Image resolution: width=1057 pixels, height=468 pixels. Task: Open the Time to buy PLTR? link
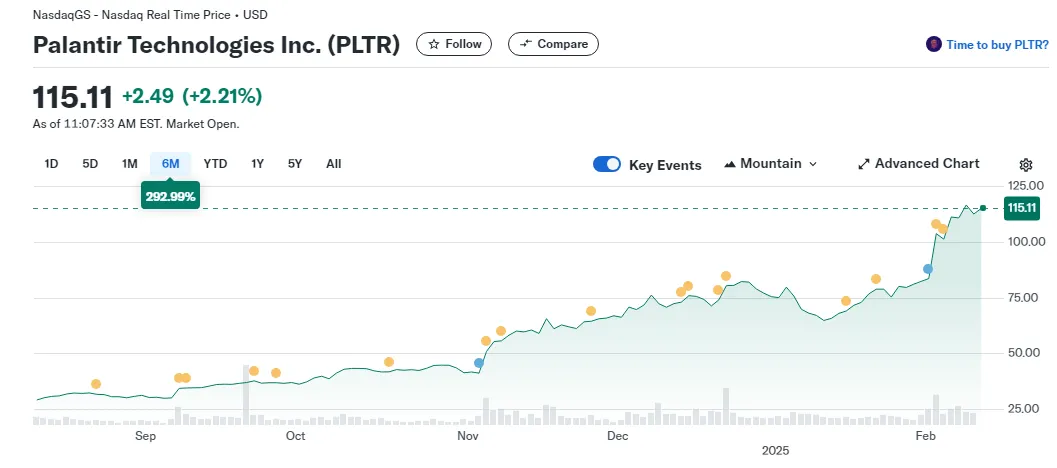click(x=997, y=45)
